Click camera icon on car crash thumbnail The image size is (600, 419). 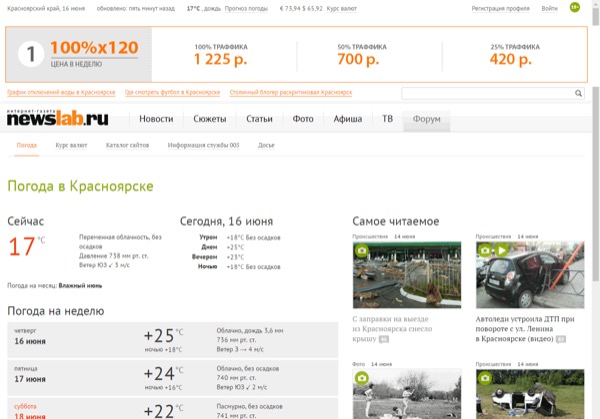click(486, 250)
